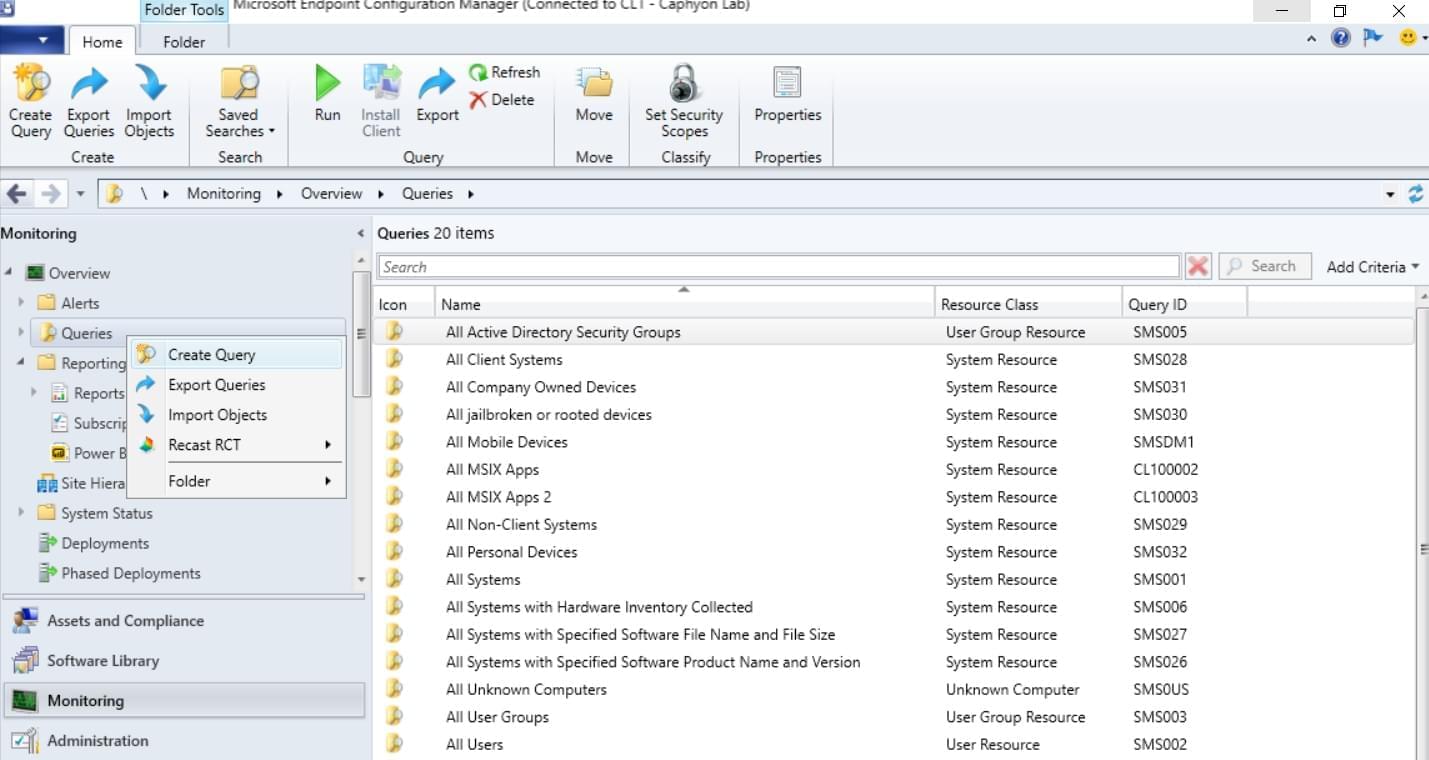1429x760 pixels.
Task: Click inside the Search input field
Action: tap(700, 265)
